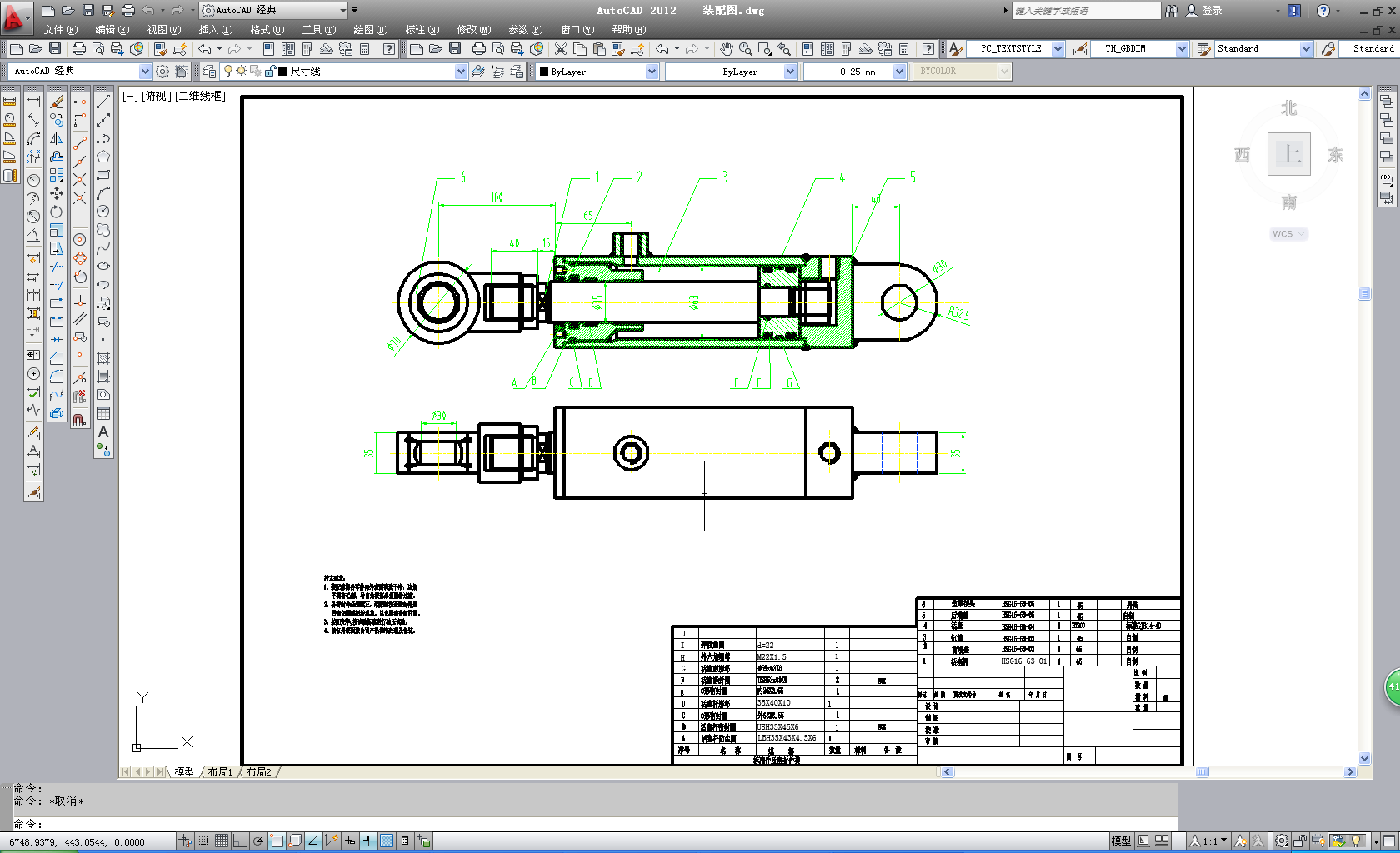This screenshot has height=853, width=1400.
Task: Select the Linear dimension tool
Action: (33, 102)
